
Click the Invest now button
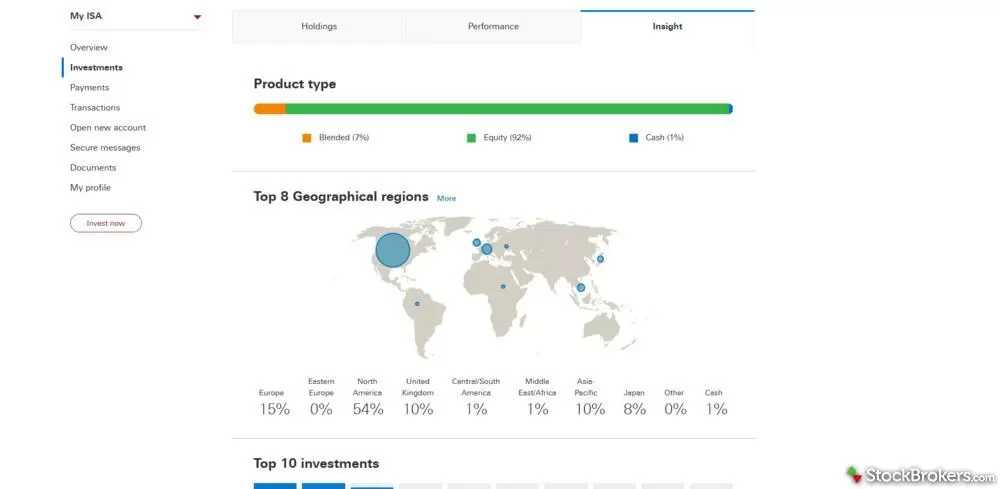106,223
